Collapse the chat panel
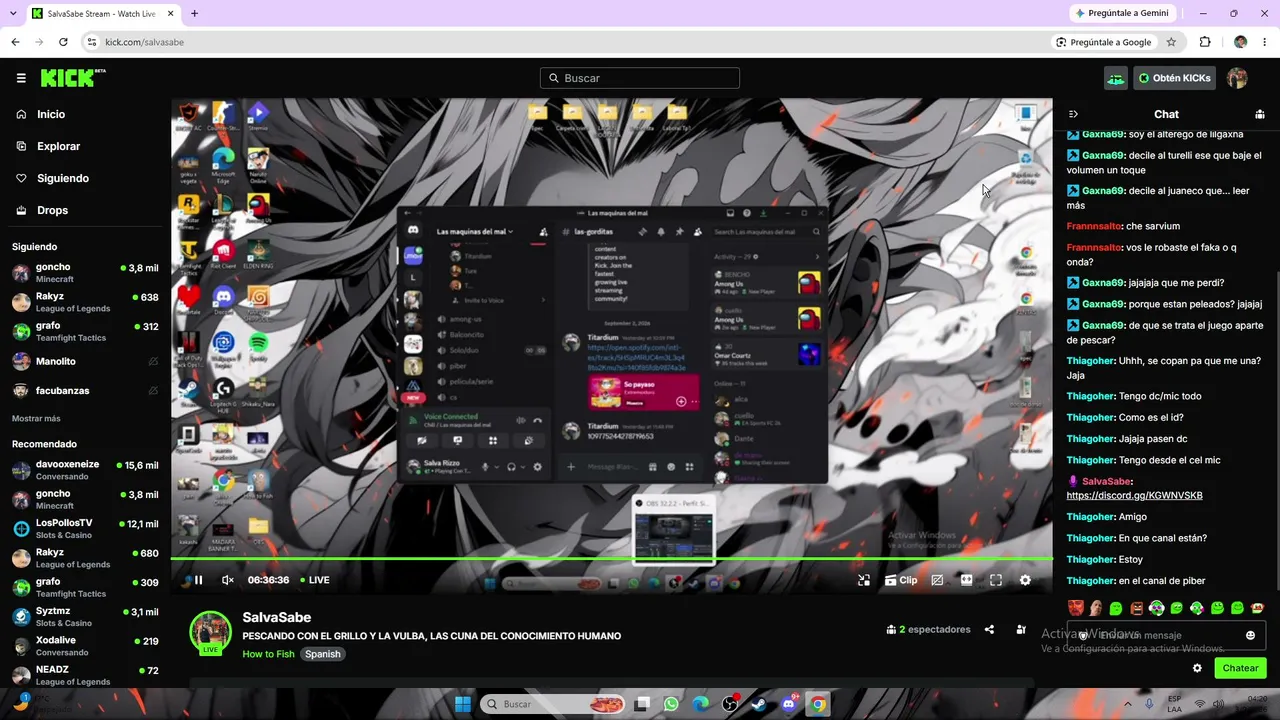The image size is (1280, 720). click(x=1073, y=114)
